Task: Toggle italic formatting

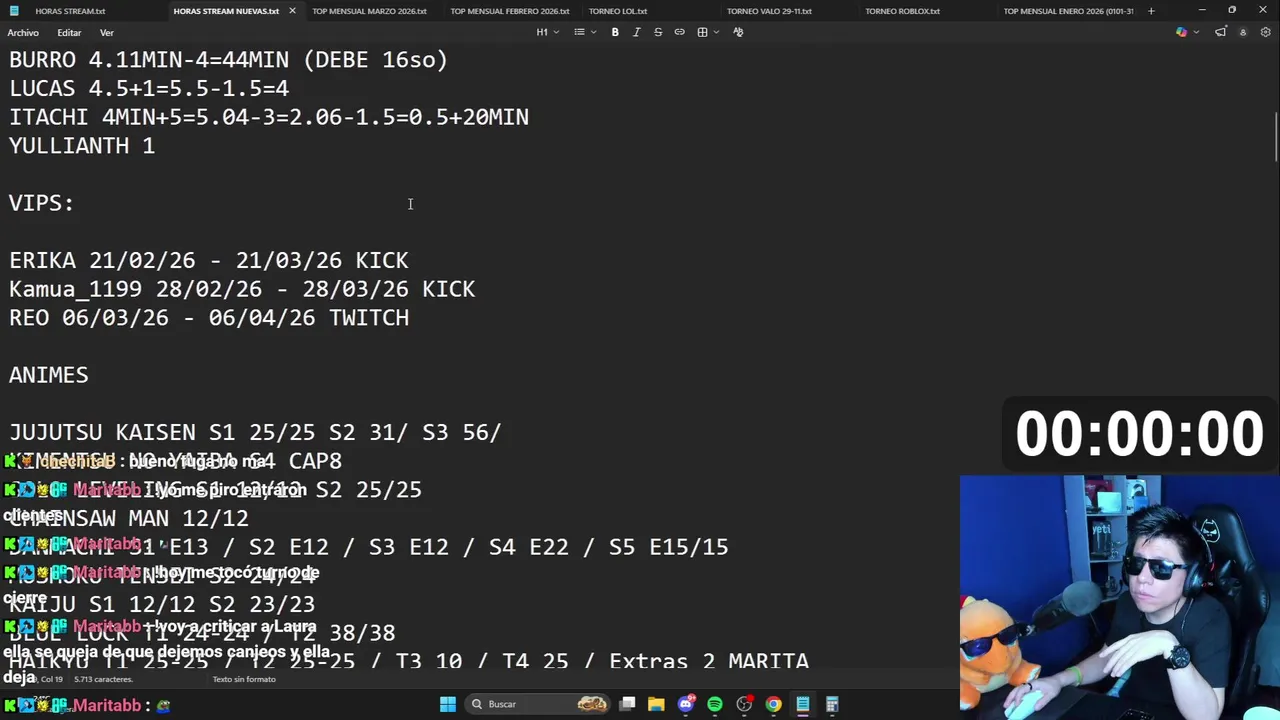Action: coord(636,32)
